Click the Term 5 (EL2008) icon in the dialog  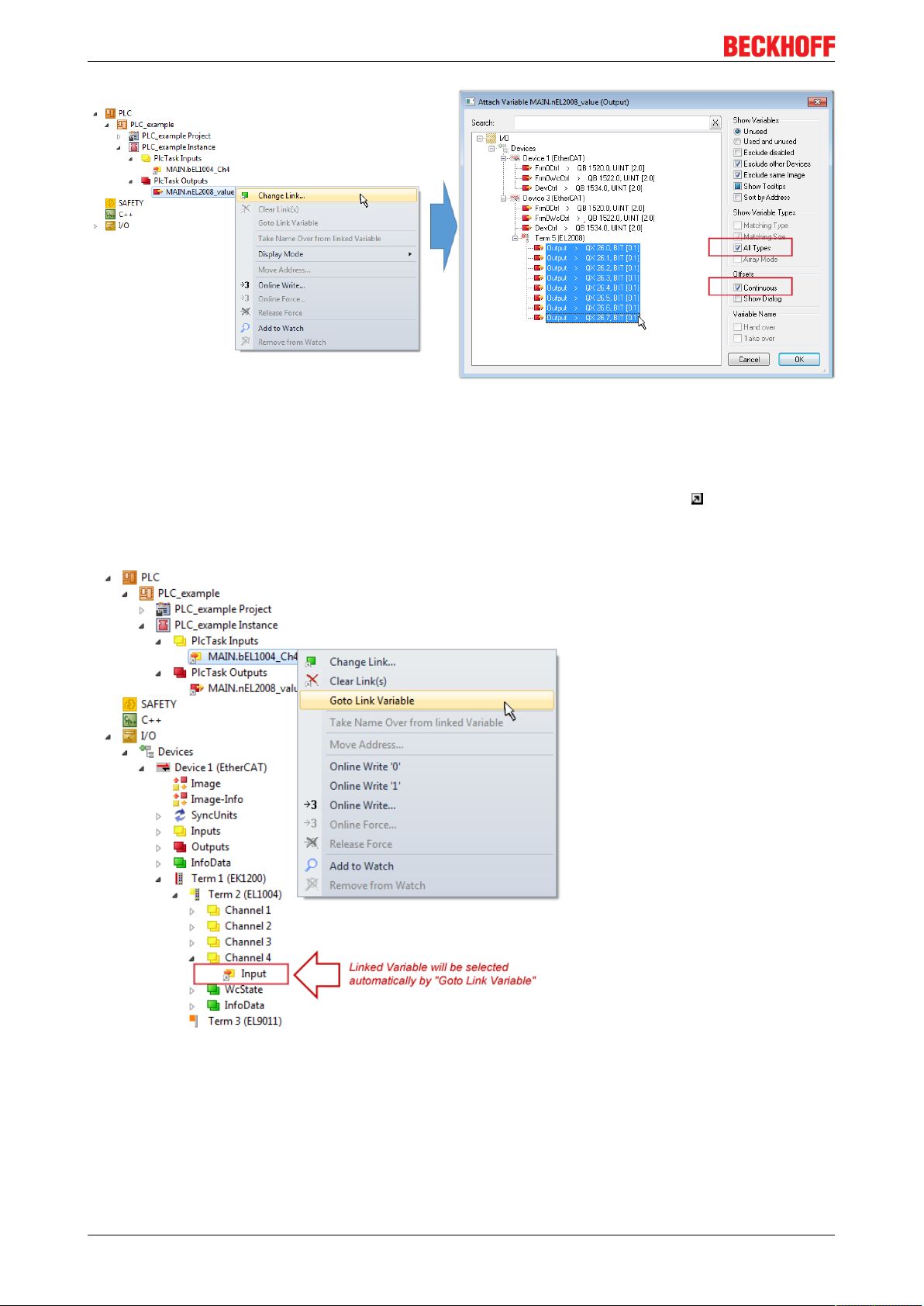click(526, 238)
